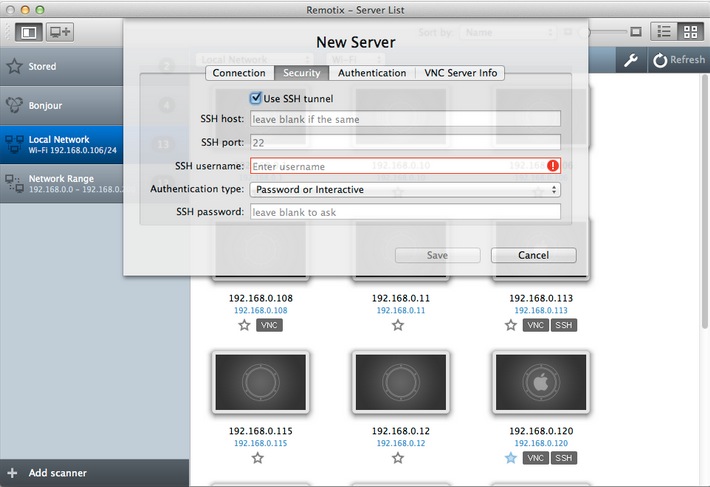This screenshot has height=487, width=710.
Task: Click the SSH badge under 192.168.0.120
Action: coord(564,458)
